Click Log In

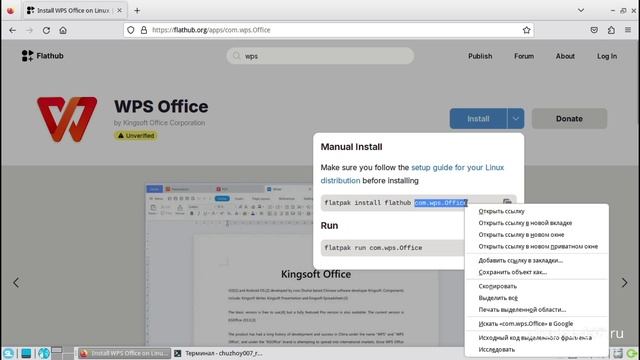(607, 56)
